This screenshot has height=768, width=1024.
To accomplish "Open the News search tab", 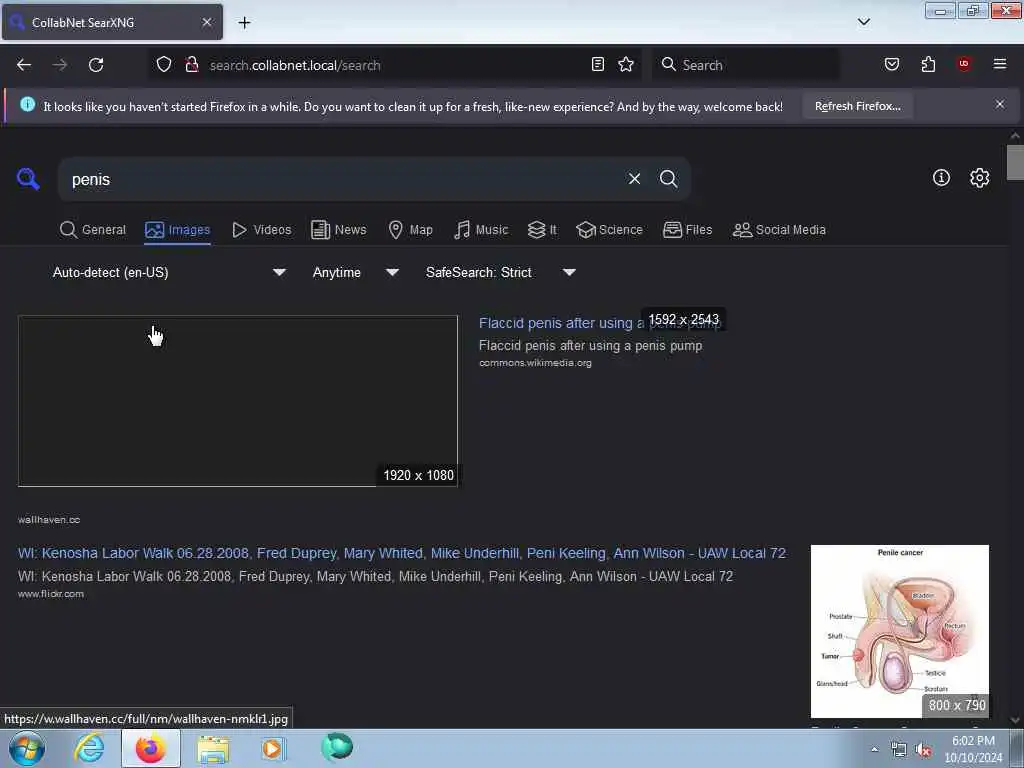I will point(338,230).
